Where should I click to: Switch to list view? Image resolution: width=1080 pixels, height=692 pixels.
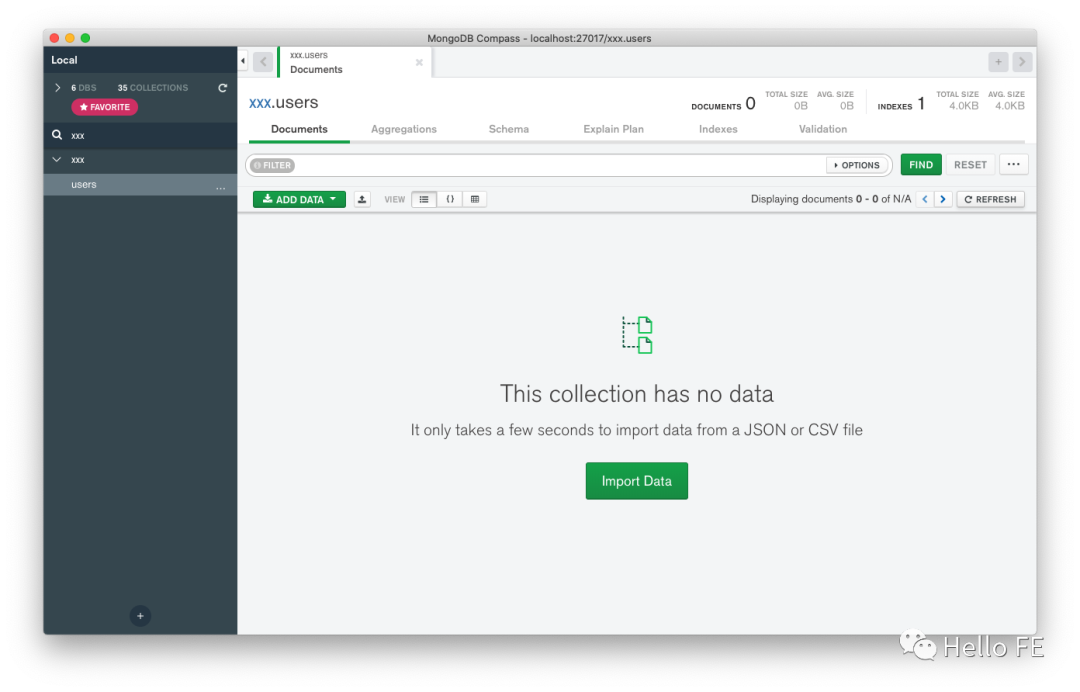click(x=424, y=200)
